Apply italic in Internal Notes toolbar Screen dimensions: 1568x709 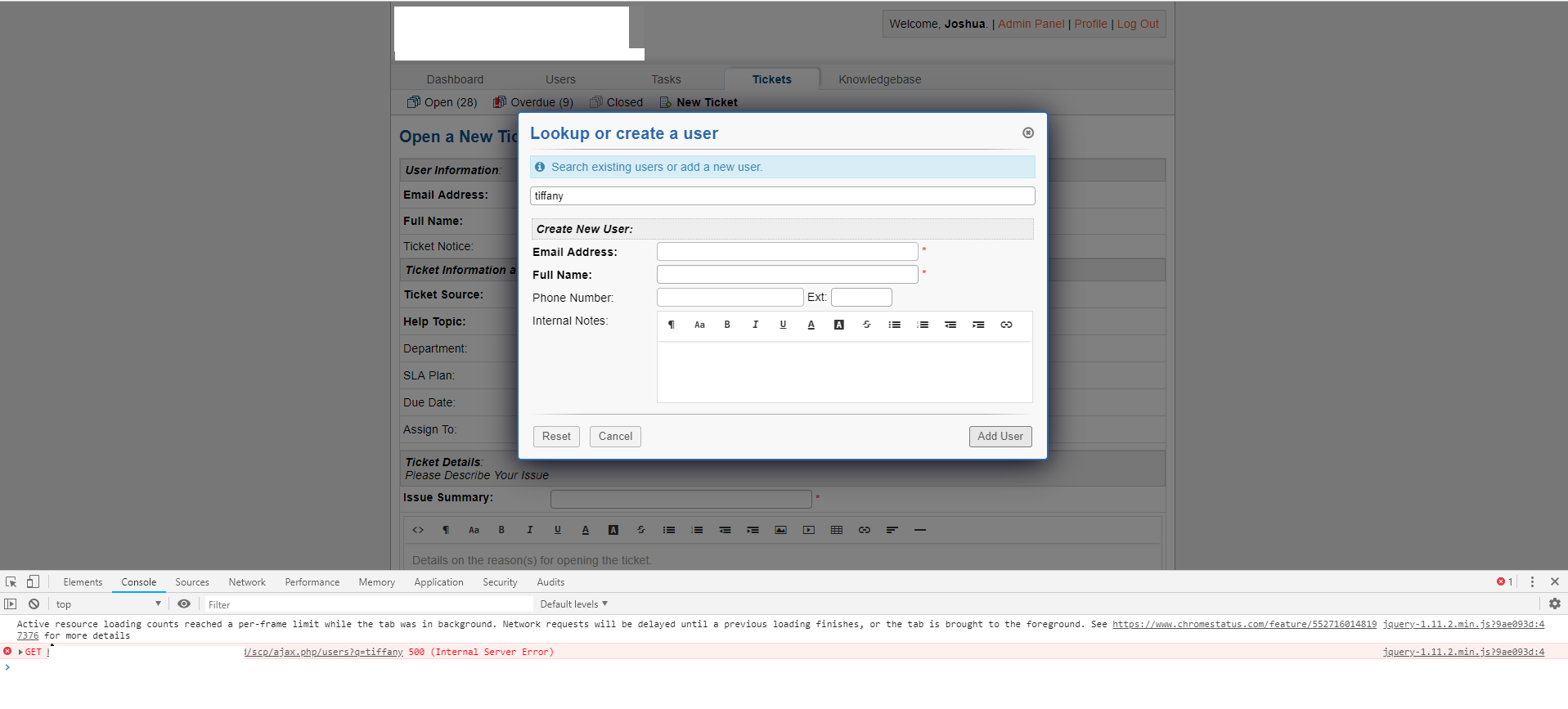[755, 325]
